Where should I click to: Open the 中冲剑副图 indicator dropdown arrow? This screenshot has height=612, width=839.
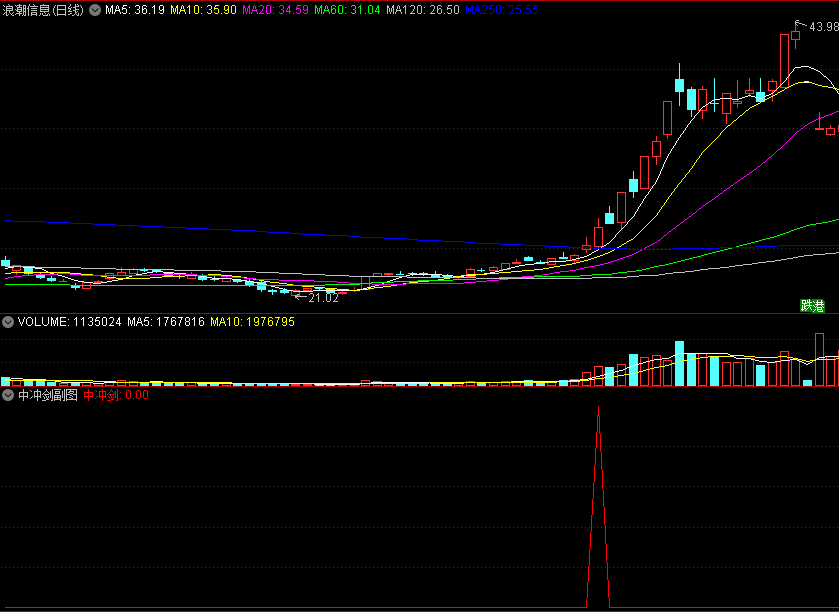(8, 395)
